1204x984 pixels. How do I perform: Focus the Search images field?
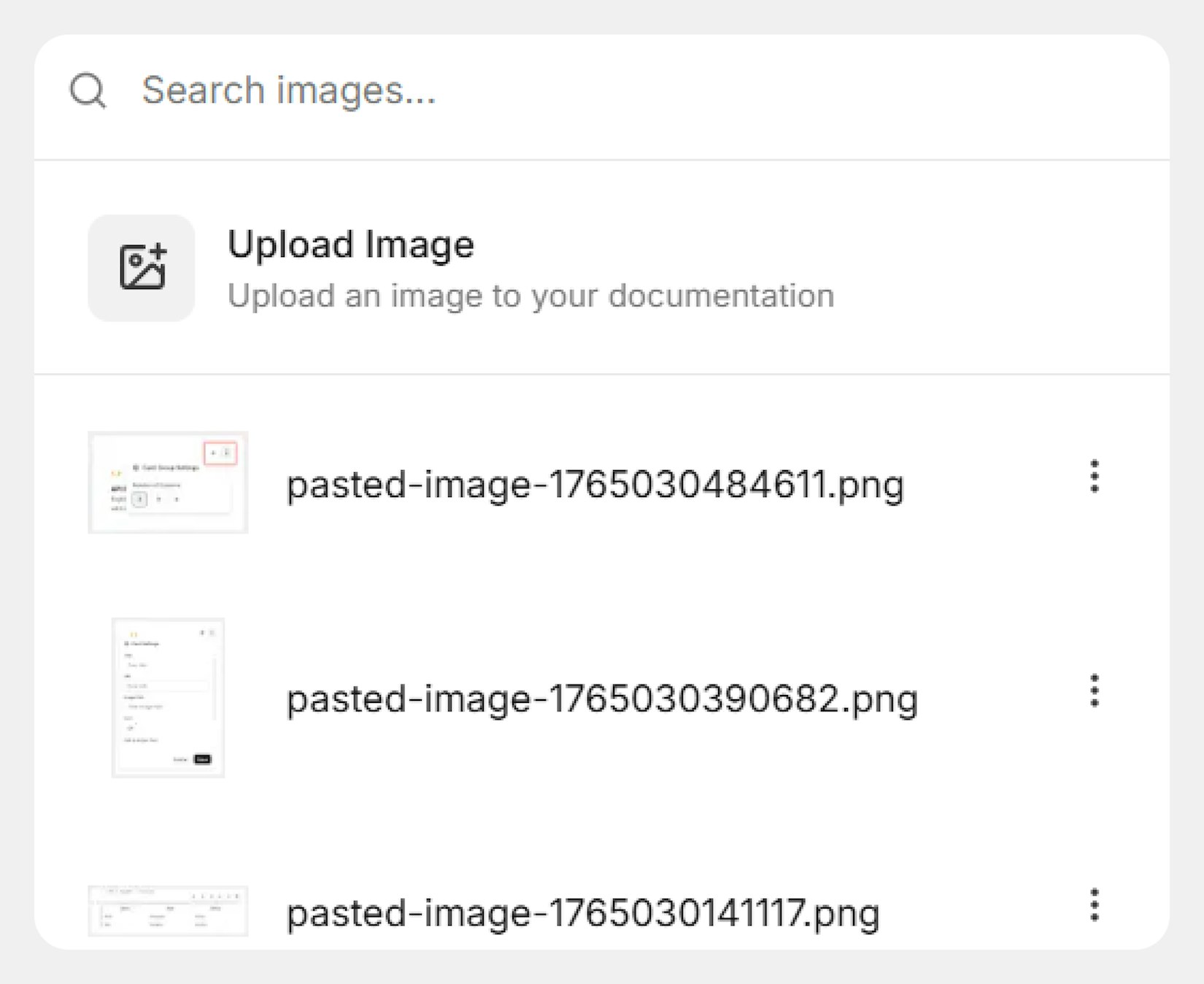pos(584,91)
